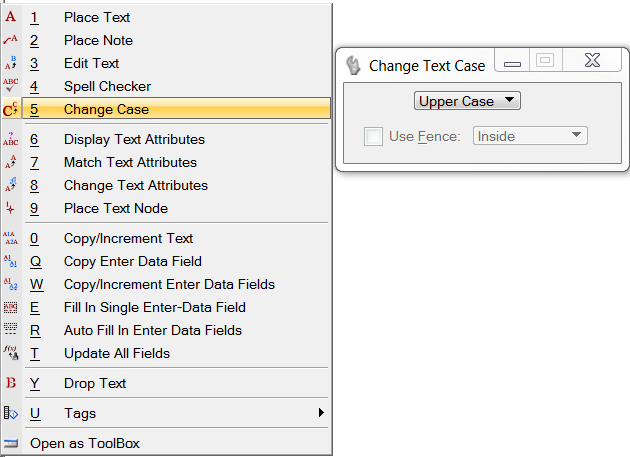The height and width of the screenshot is (457, 630).
Task: Open the Spell Checker icon
Action: point(10,86)
